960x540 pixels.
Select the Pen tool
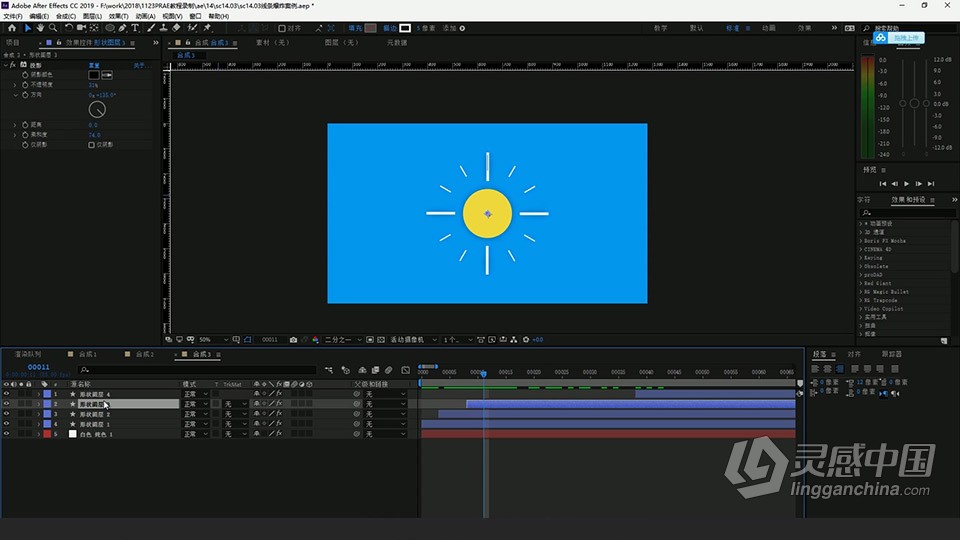122,28
